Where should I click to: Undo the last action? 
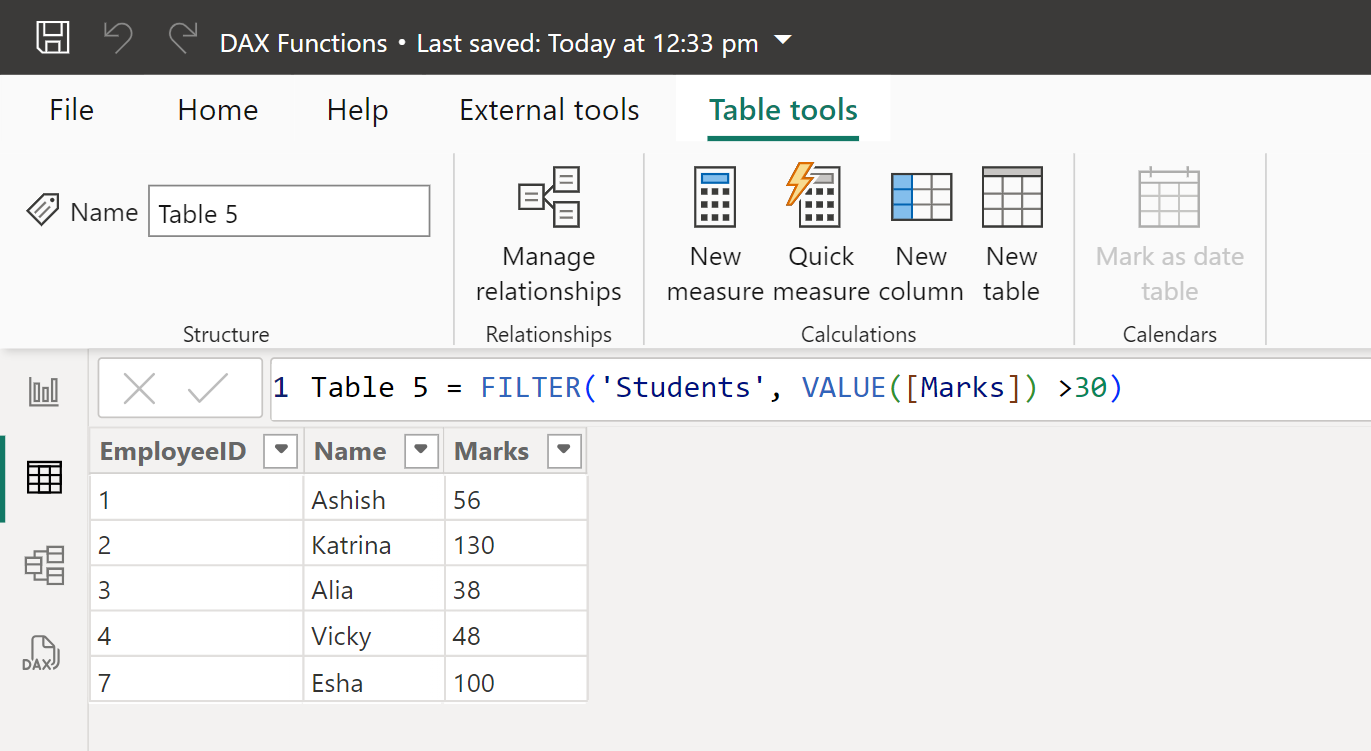(117, 37)
